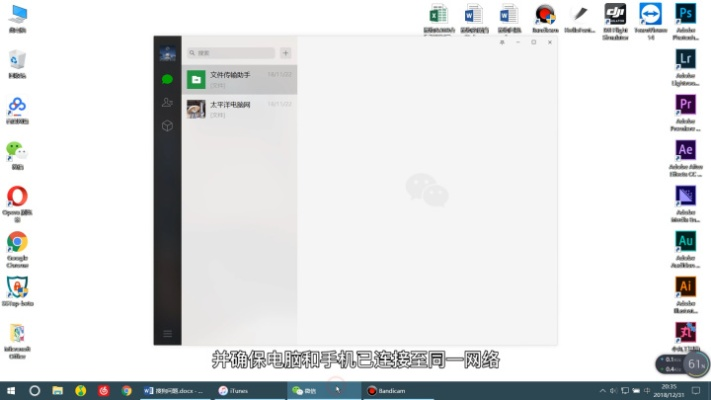
Task: Select the Recycle Bin desktop icon
Action: coord(17,64)
